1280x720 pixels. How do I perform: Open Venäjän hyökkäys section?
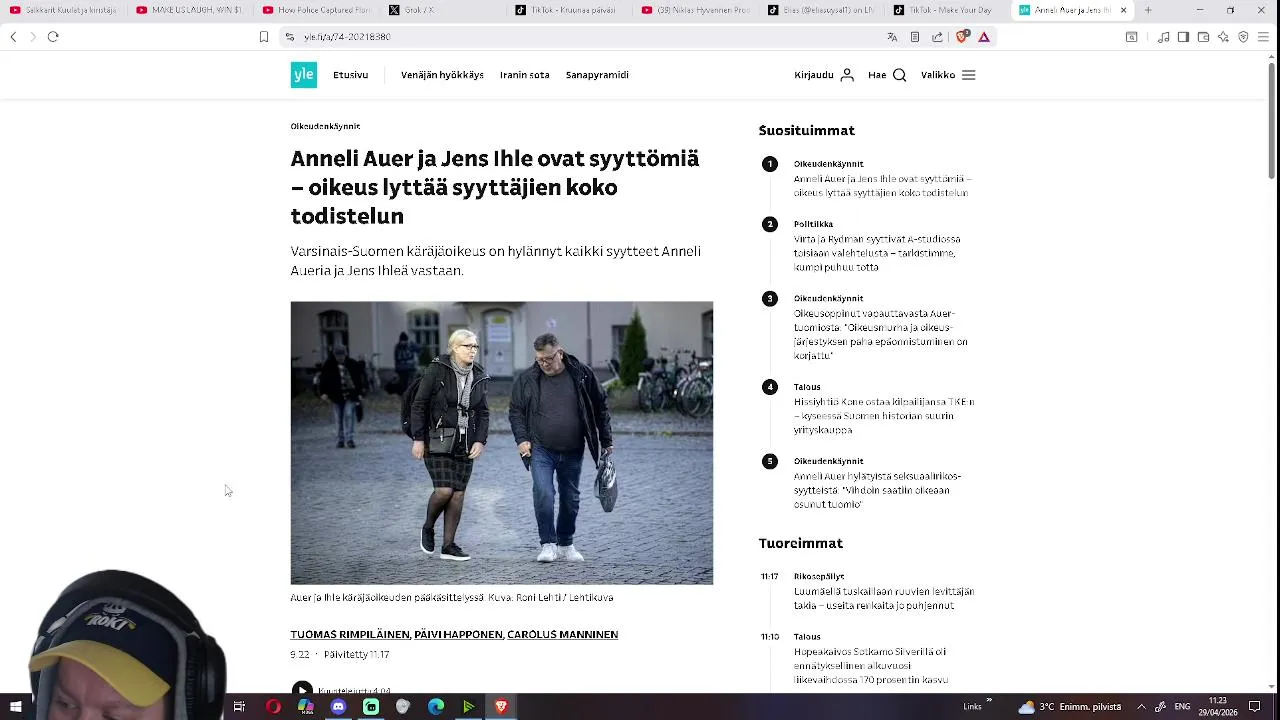[x=442, y=75]
